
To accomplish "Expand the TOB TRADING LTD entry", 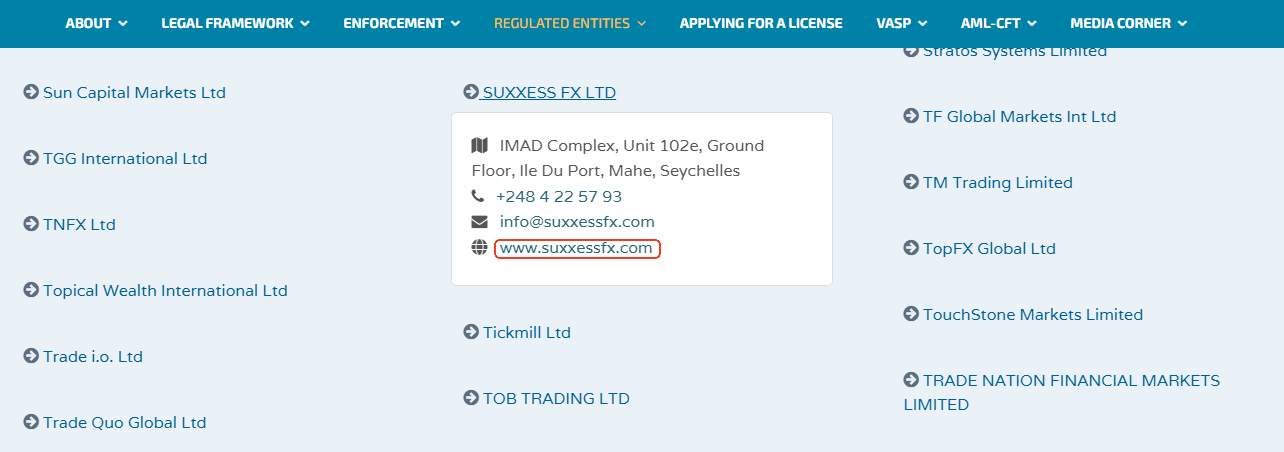I will [556, 398].
